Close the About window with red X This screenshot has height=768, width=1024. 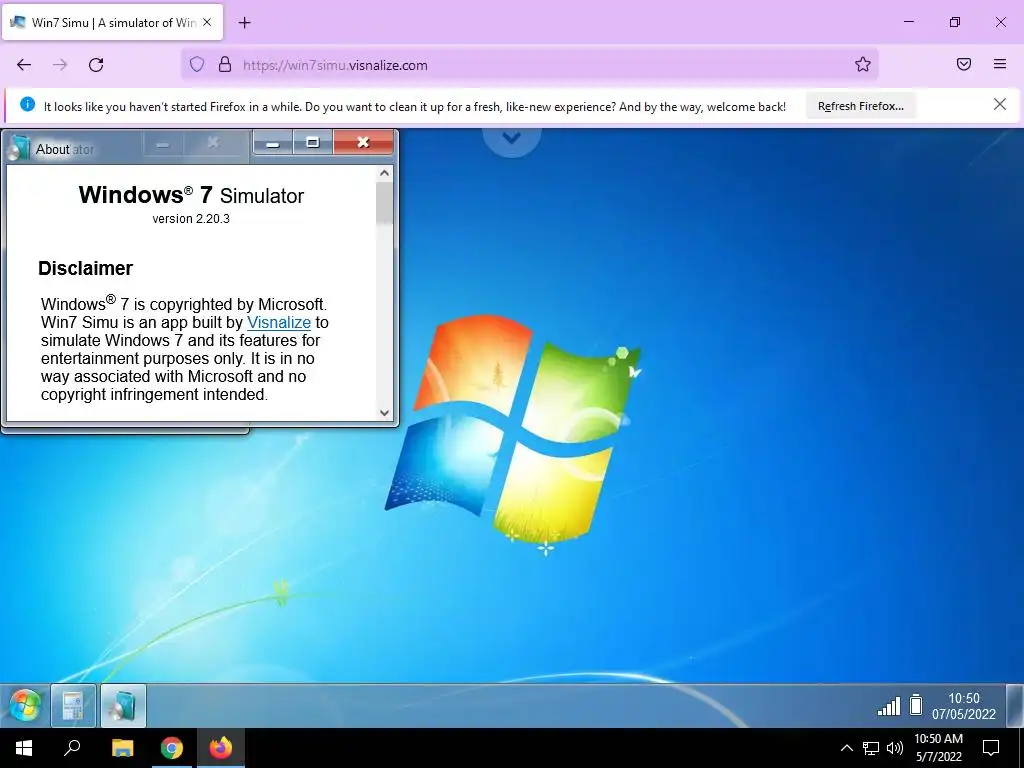pos(364,143)
